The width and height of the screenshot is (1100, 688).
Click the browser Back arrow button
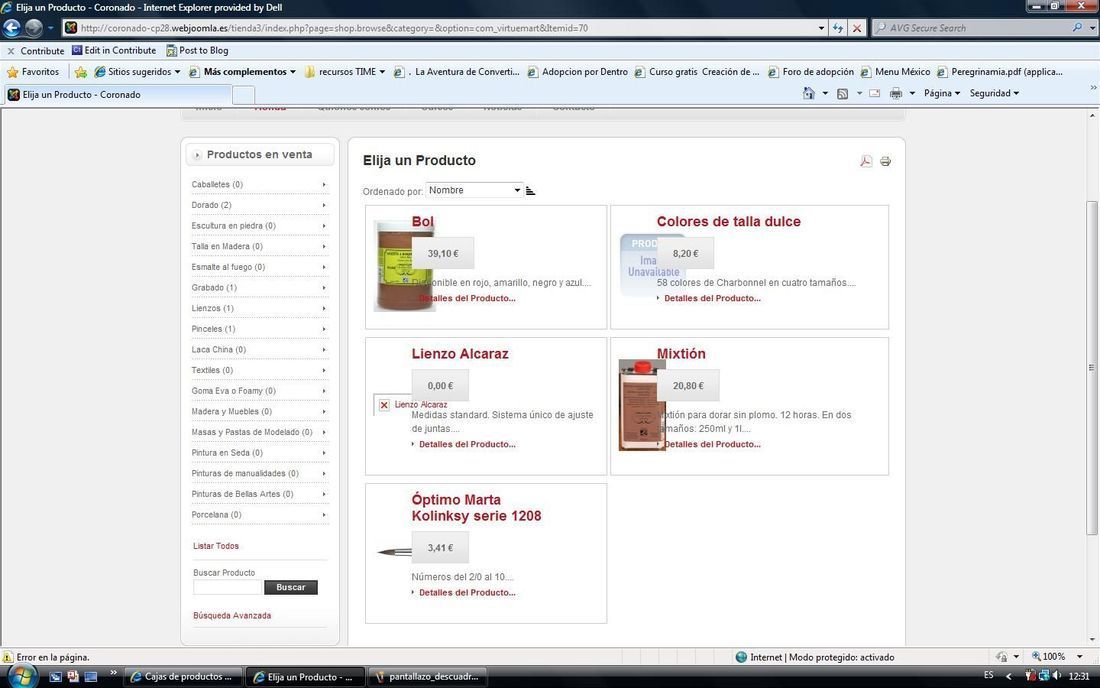(x=12, y=28)
